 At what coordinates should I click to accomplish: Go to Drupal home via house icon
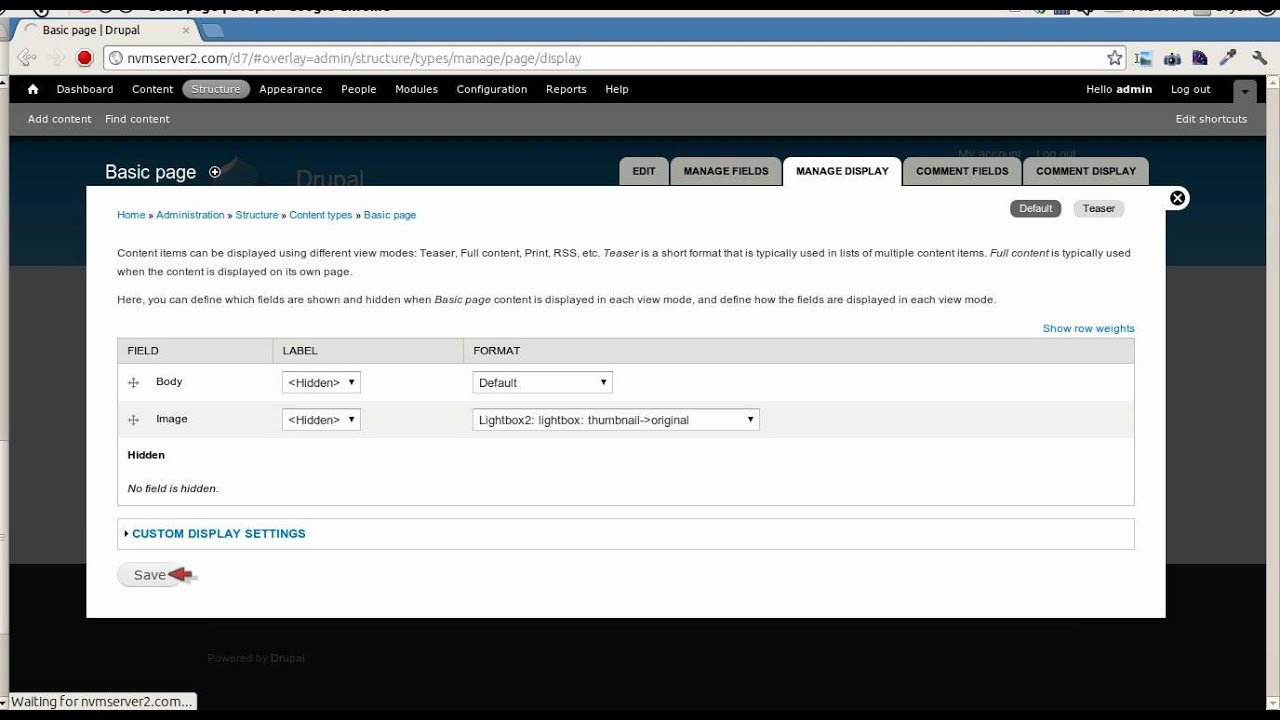tap(33, 89)
